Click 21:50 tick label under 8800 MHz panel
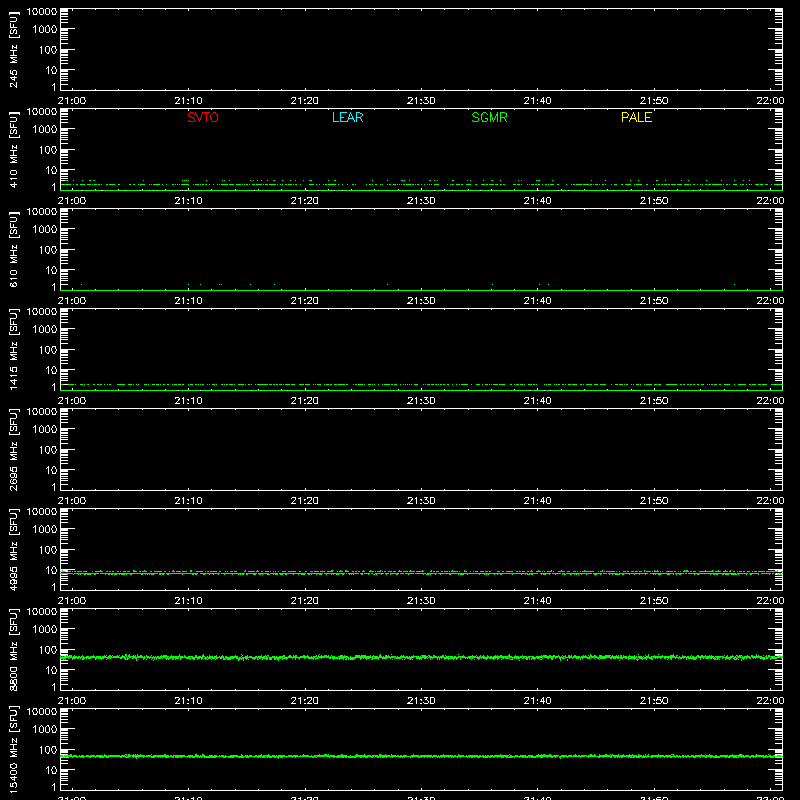The width and height of the screenshot is (800, 800). coord(654,701)
